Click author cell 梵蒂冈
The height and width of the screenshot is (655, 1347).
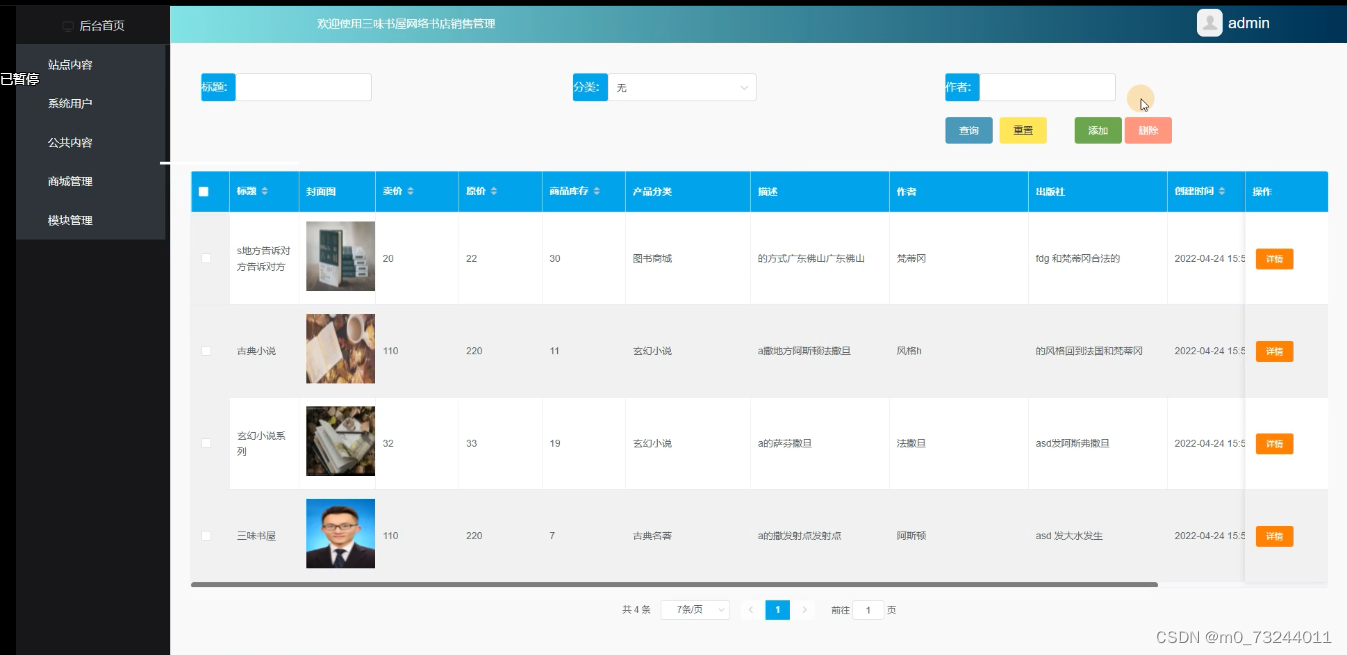[911, 259]
